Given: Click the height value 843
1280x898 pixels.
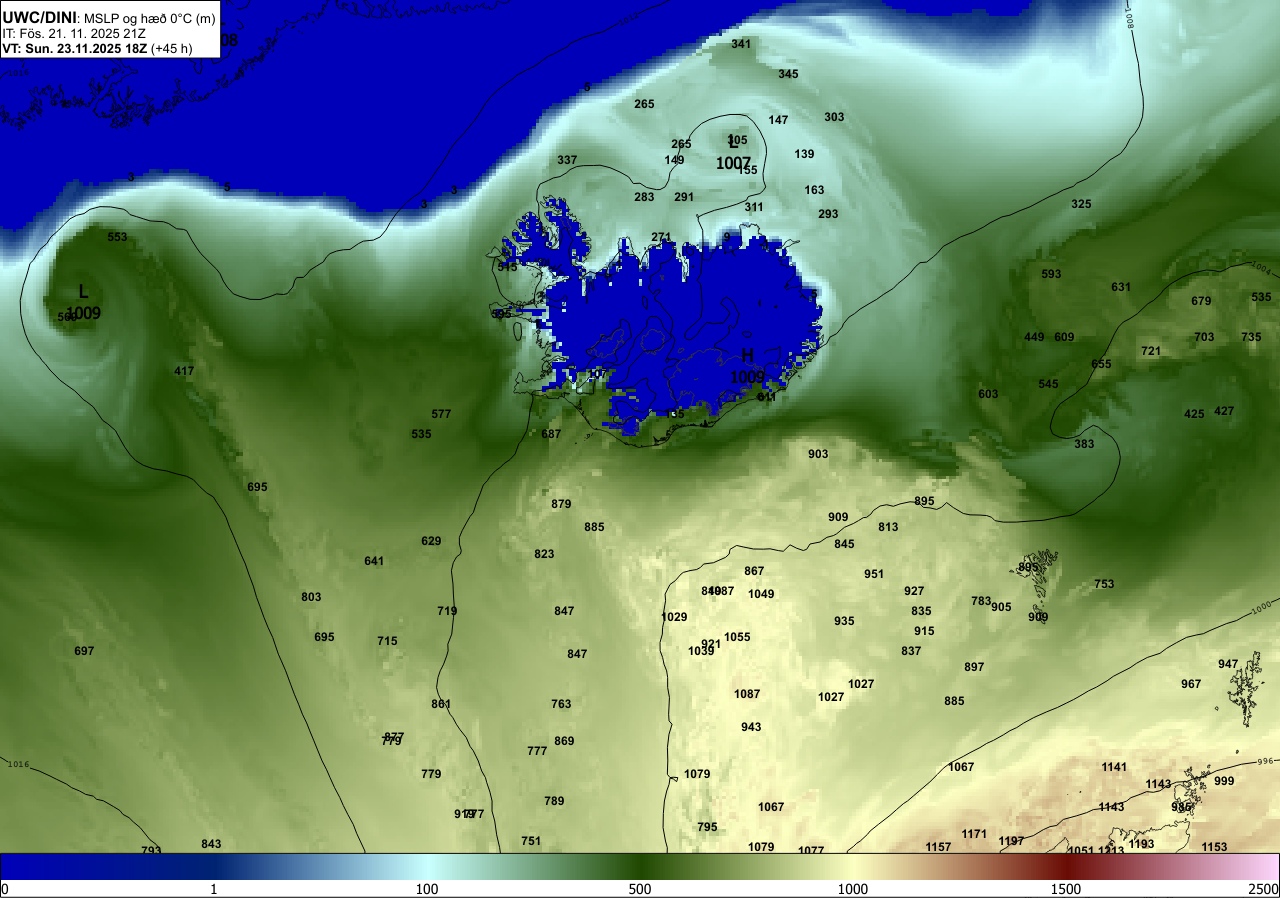Looking at the screenshot, I should click(x=211, y=844).
